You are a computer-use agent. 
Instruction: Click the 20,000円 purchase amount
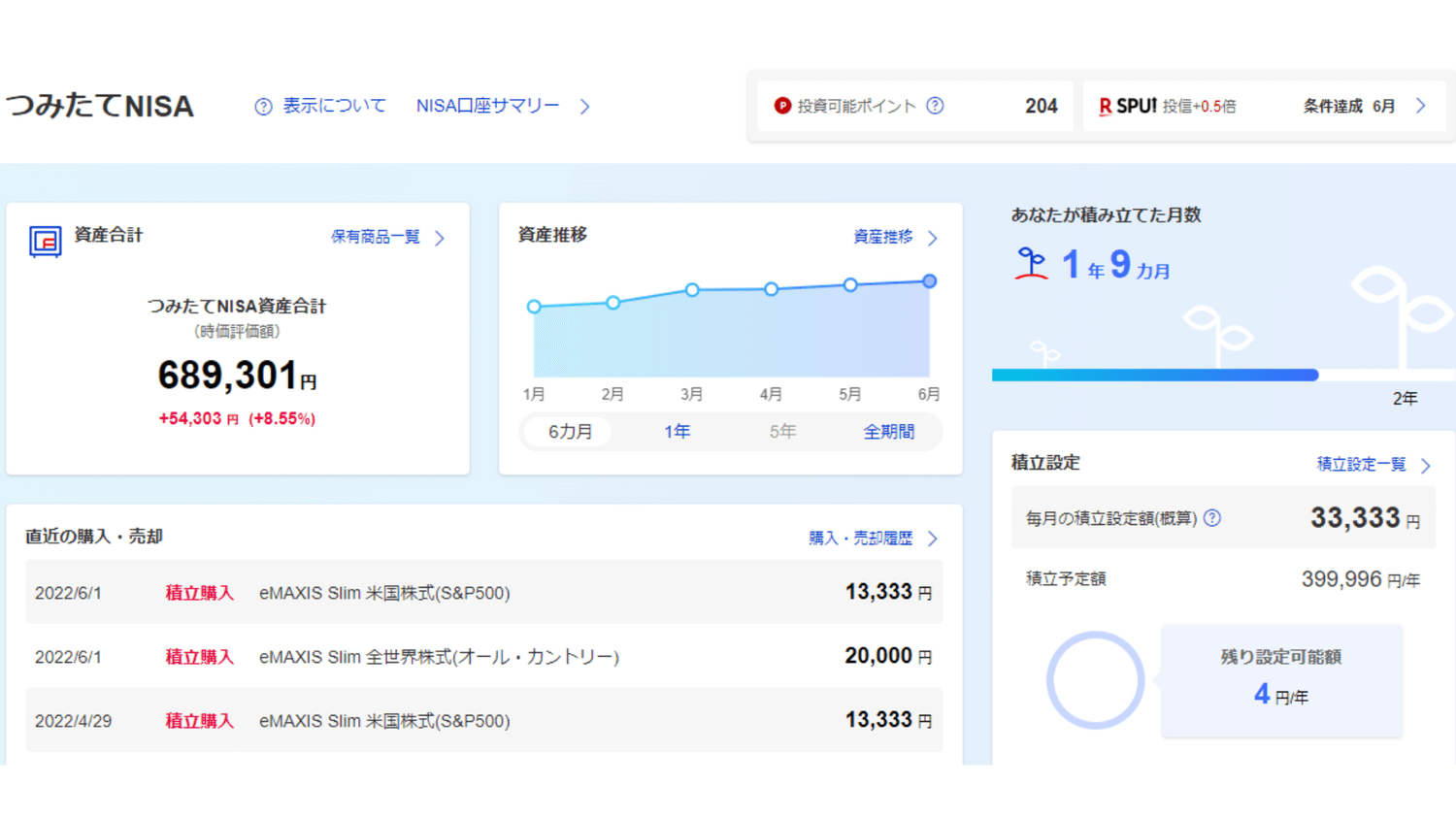[888, 656]
